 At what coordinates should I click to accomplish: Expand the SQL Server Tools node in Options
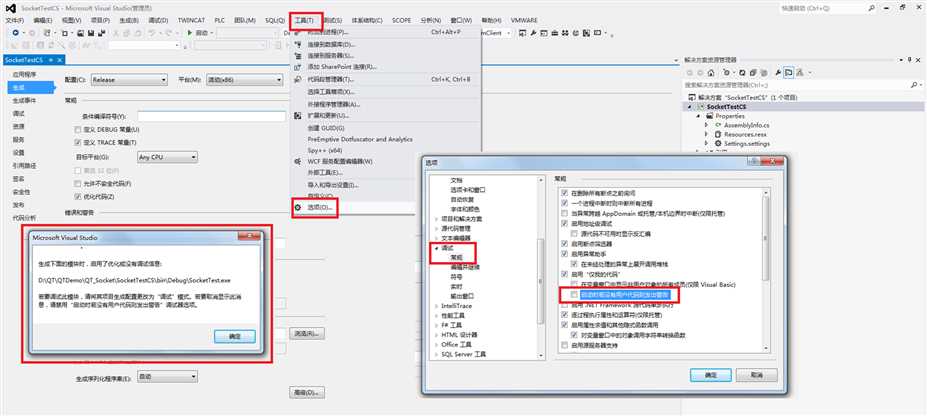coord(436,355)
